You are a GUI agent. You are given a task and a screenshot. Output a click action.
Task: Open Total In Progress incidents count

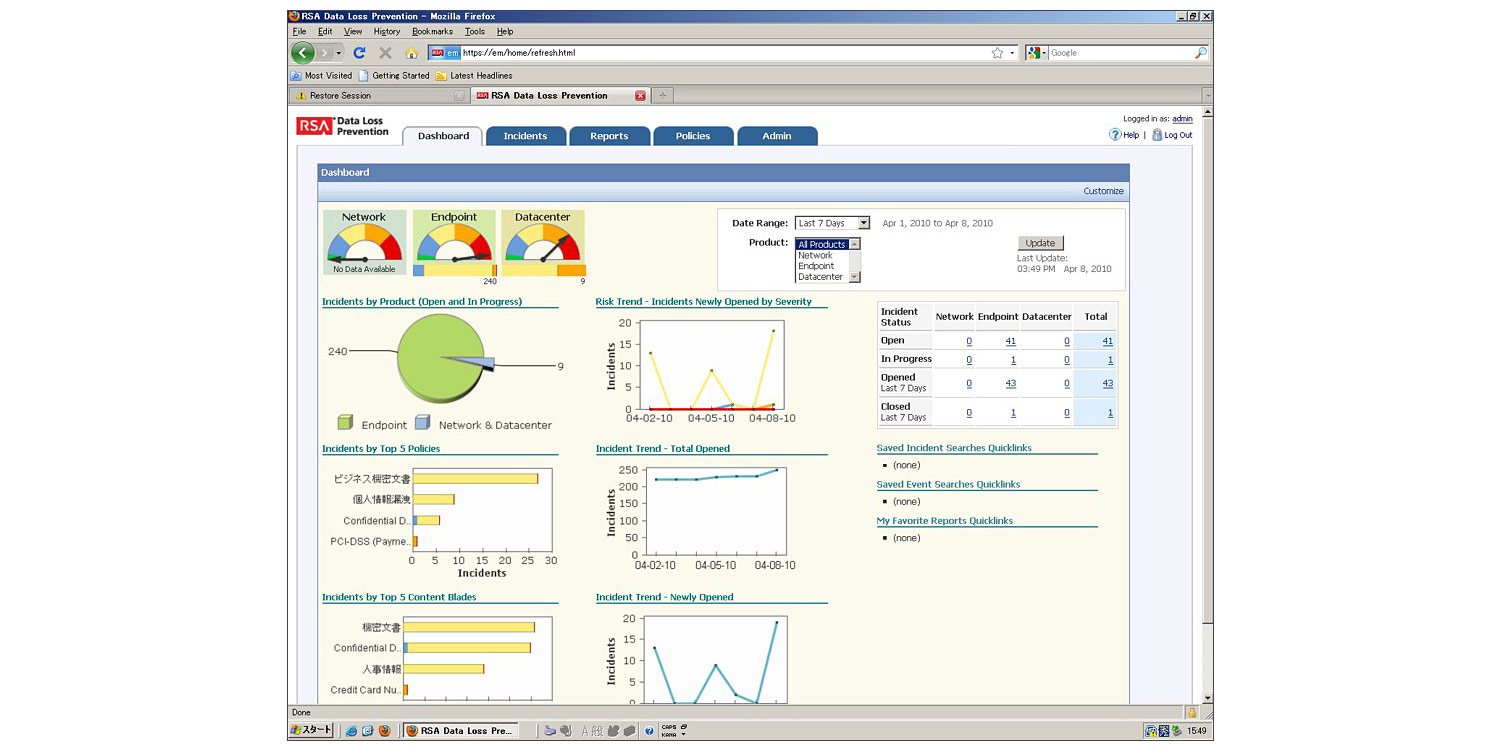(1110, 360)
